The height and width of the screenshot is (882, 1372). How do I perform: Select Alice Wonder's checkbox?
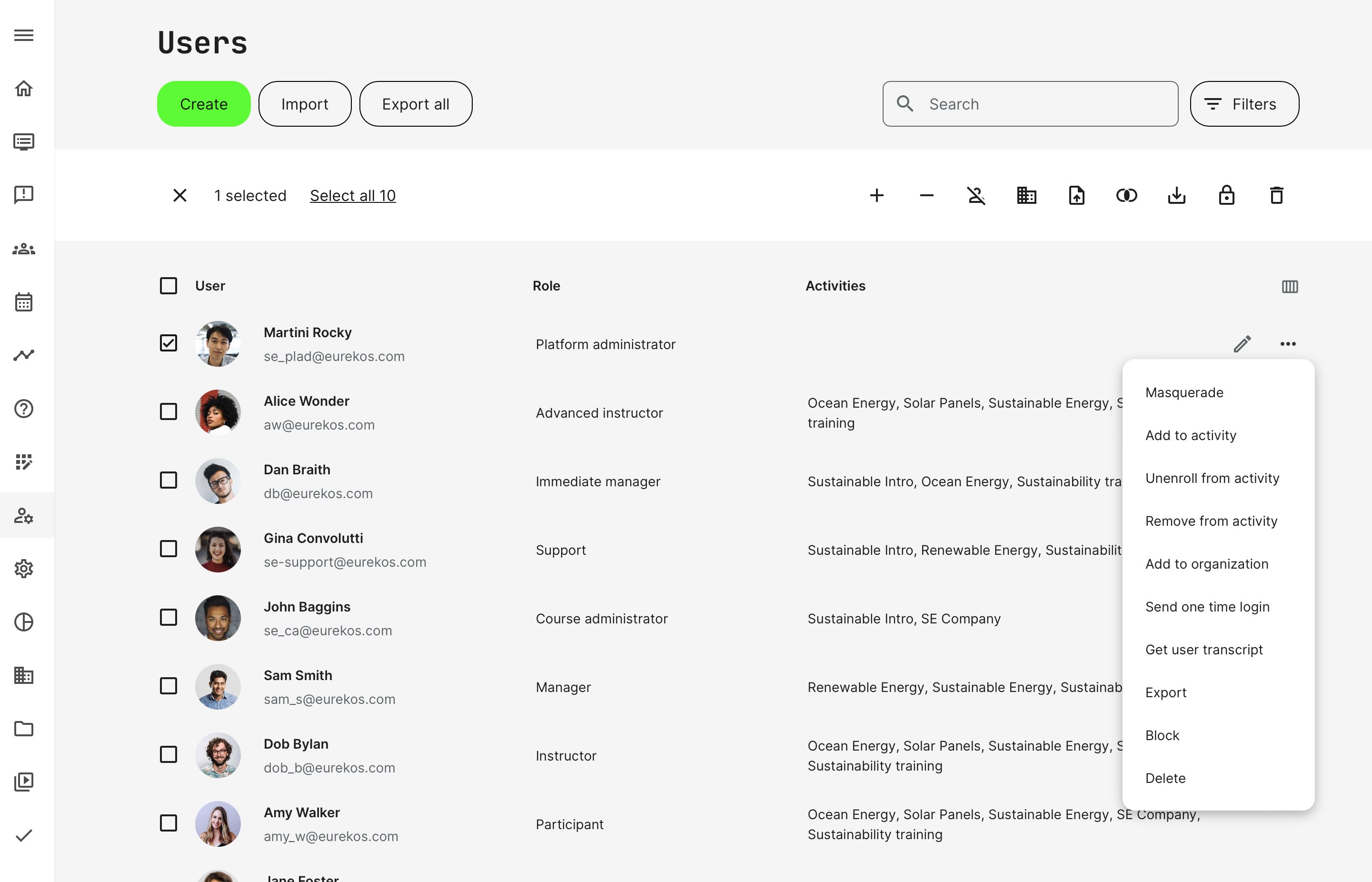[x=168, y=412]
